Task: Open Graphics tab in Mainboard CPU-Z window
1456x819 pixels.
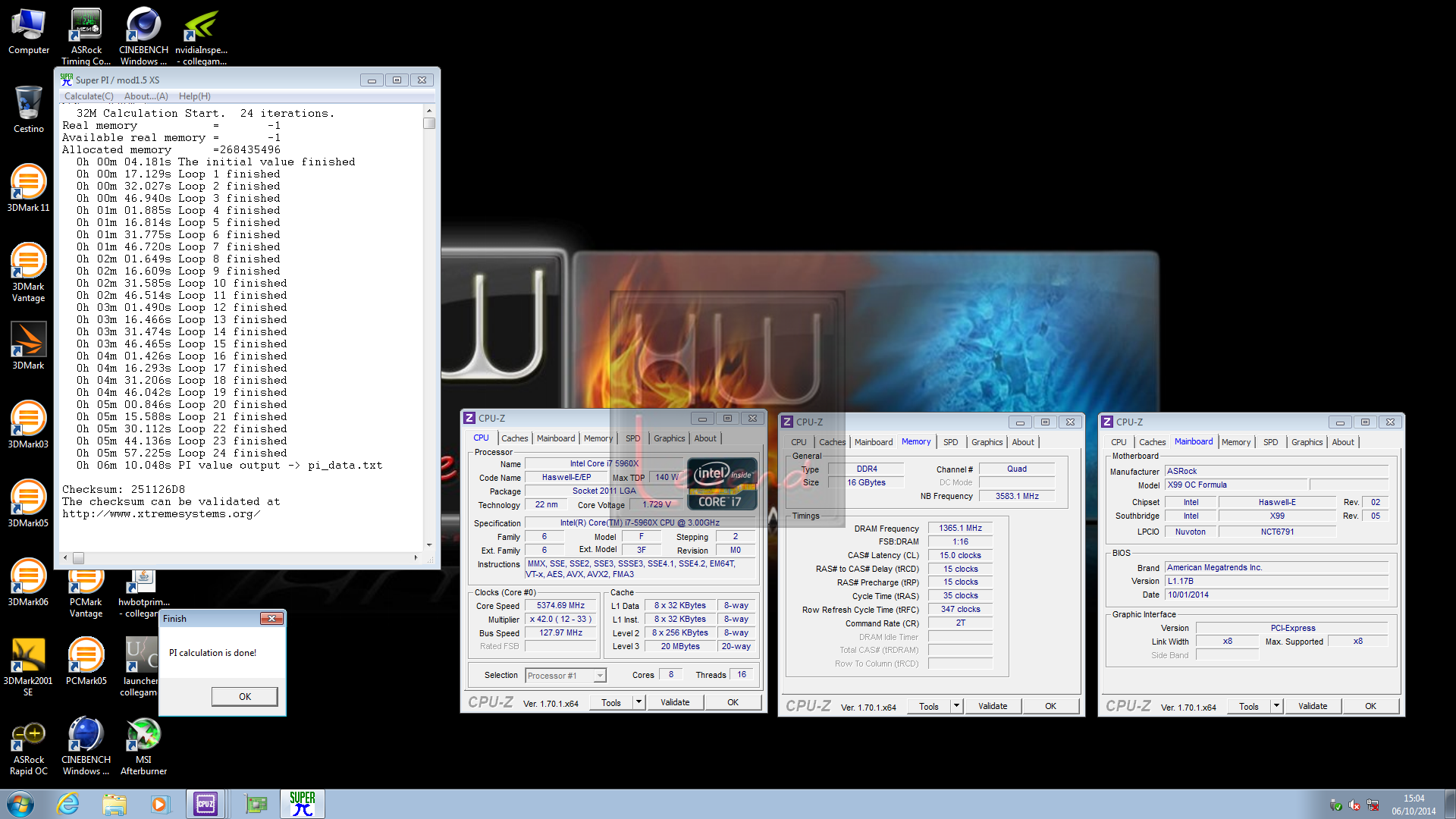Action: tap(1307, 442)
